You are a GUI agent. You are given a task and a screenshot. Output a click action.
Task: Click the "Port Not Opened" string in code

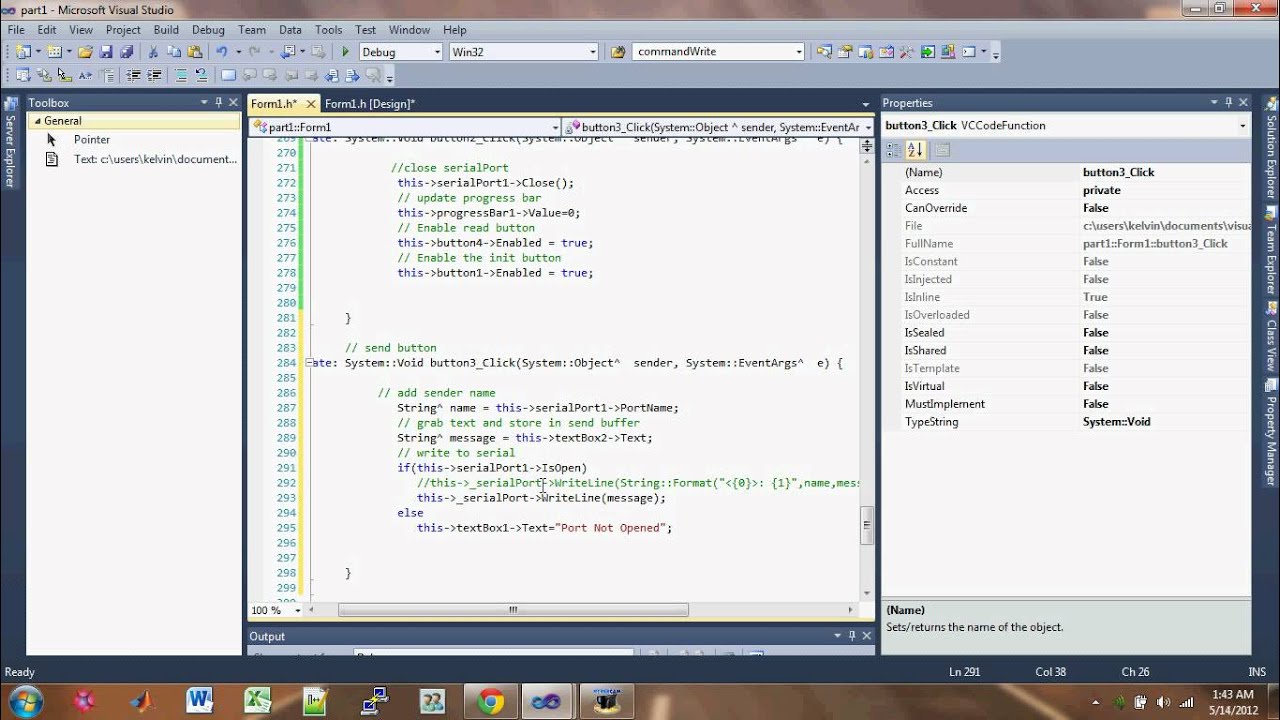click(x=611, y=528)
